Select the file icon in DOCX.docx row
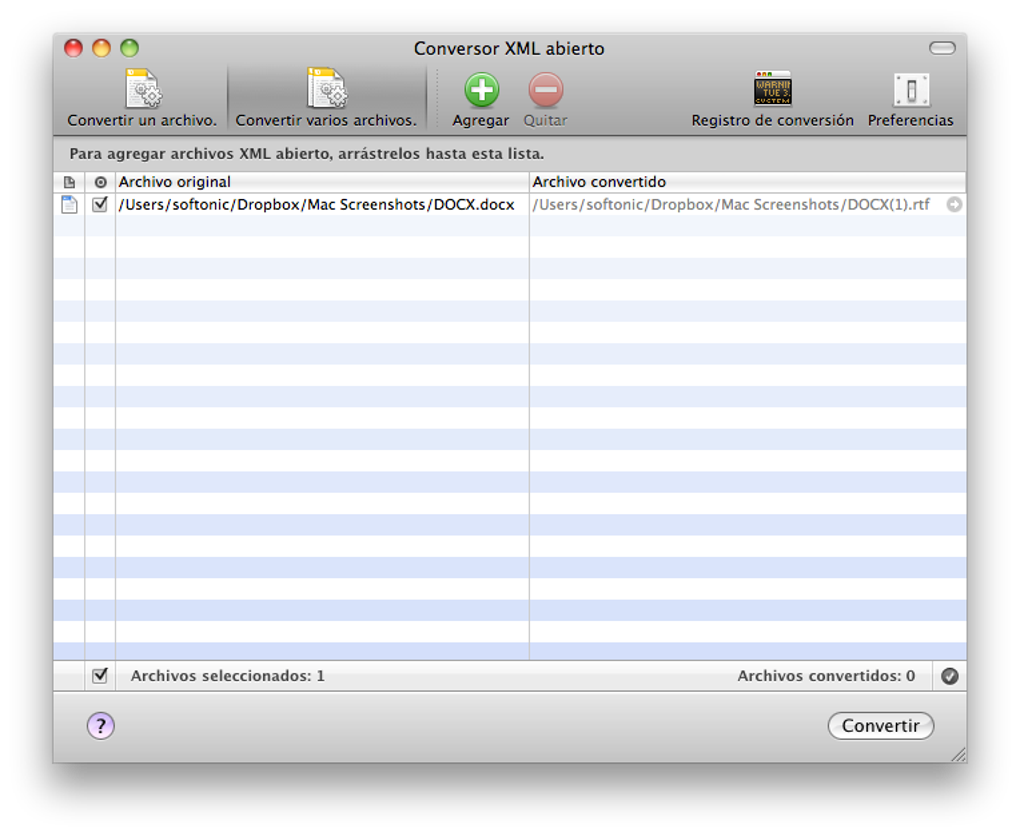The image size is (1020, 836). pos(69,204)
